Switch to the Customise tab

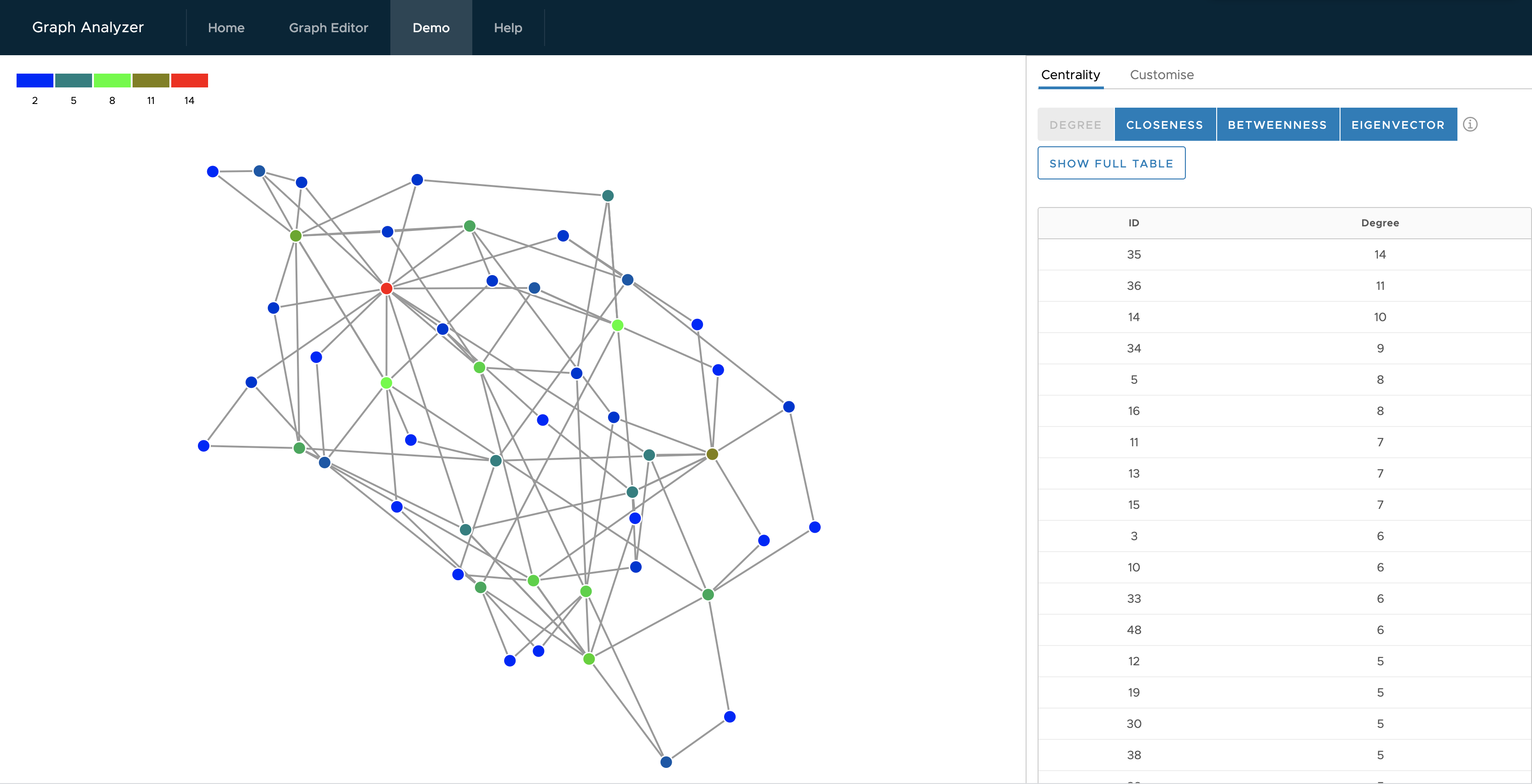click(1161, 75)
